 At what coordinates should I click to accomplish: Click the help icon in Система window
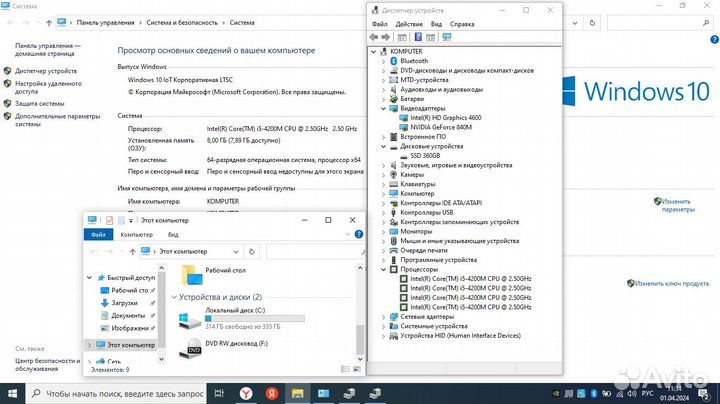pyautogui.click(x=714, y=40)
